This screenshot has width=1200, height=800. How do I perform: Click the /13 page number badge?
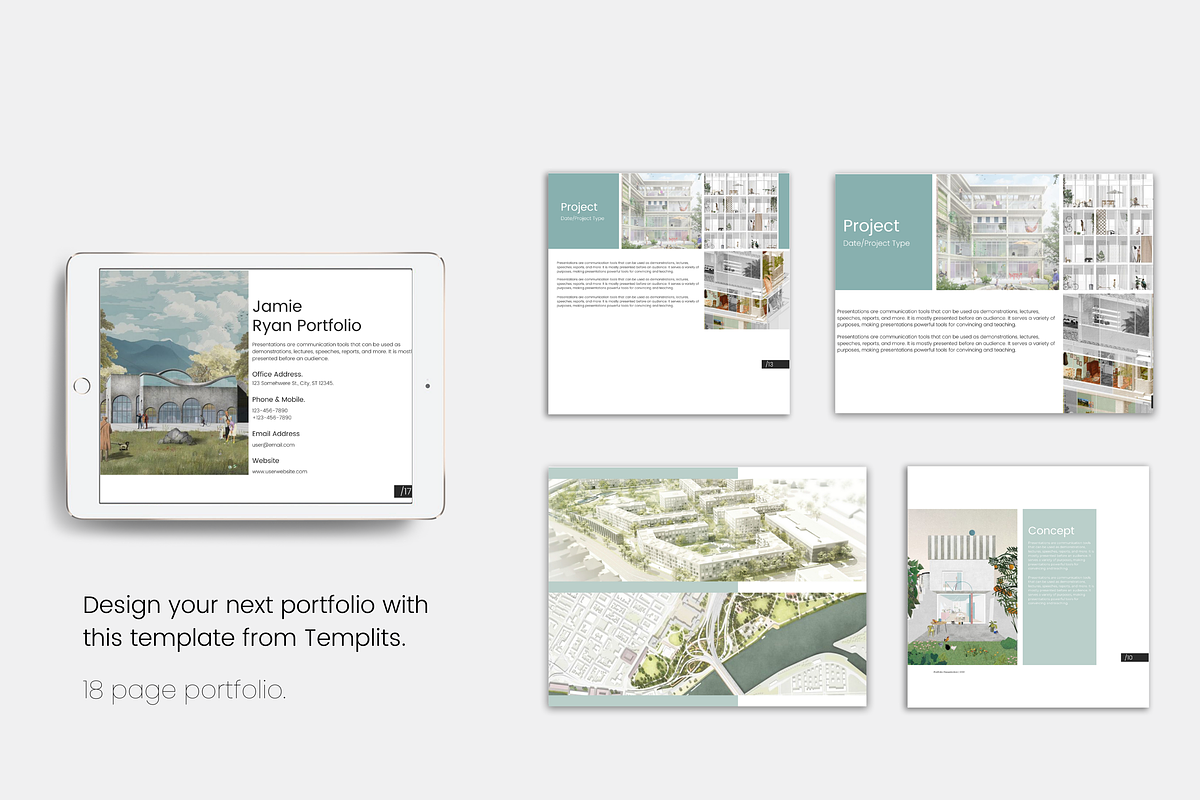(776, 364)
